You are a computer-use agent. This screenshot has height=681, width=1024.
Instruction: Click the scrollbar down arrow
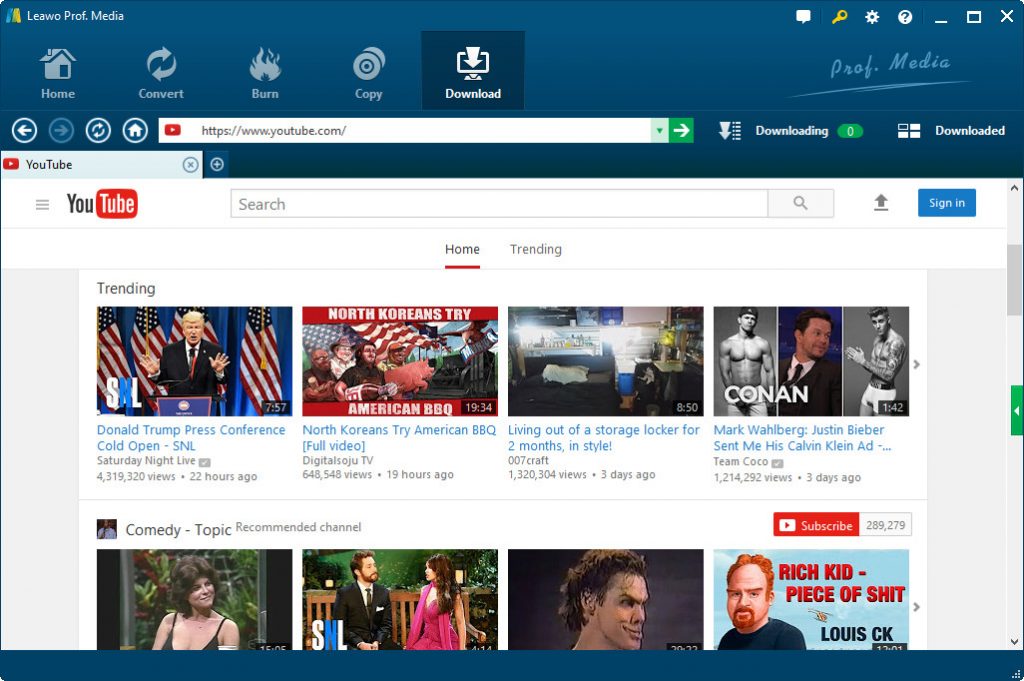click(x=1014, y=642)
